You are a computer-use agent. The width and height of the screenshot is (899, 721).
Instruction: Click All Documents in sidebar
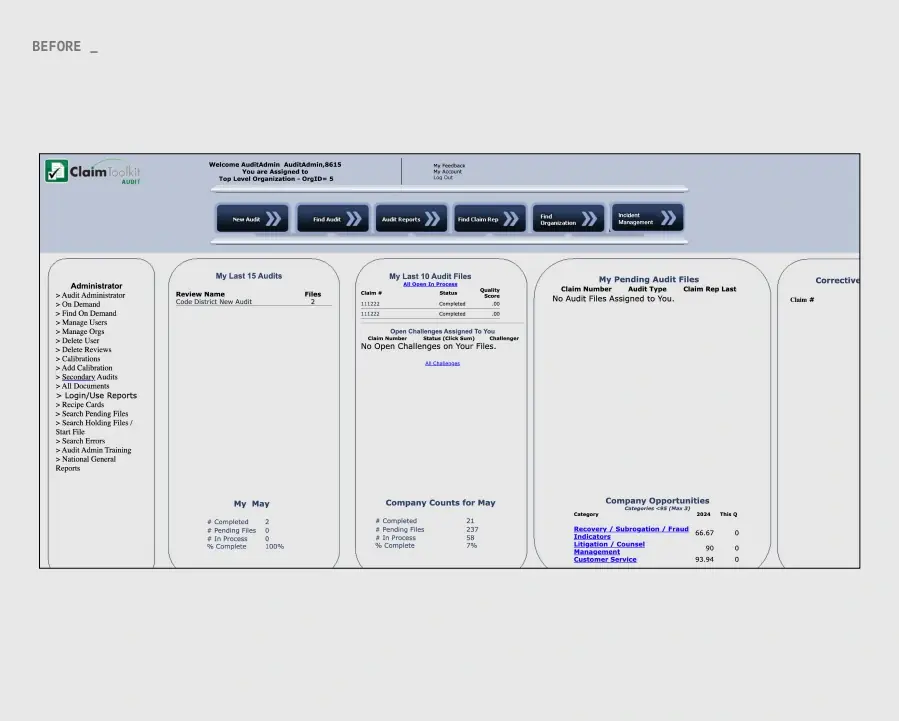point(83,386)
